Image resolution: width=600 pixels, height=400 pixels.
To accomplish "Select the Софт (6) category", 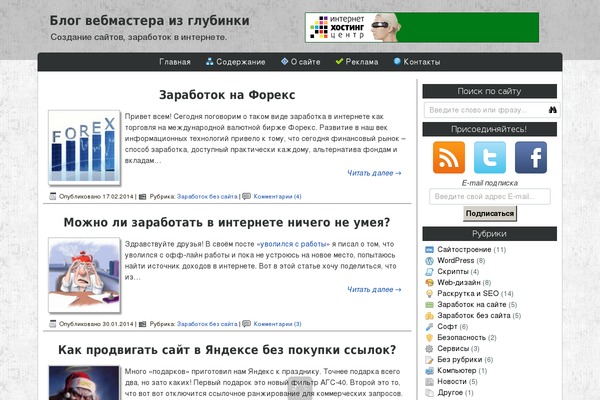I will [x=453, y=327].
